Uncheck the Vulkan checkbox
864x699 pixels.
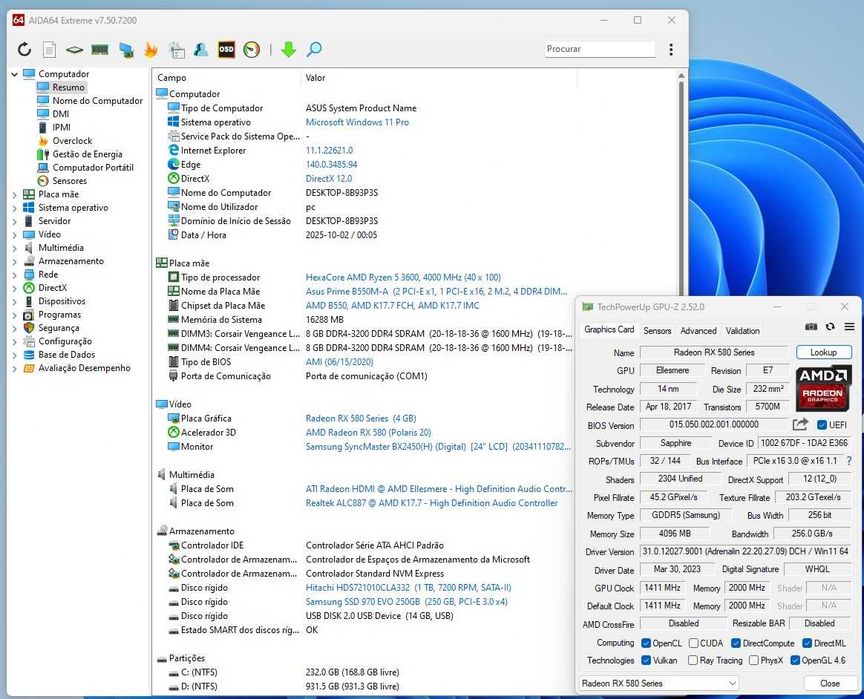tap(646, 660)
